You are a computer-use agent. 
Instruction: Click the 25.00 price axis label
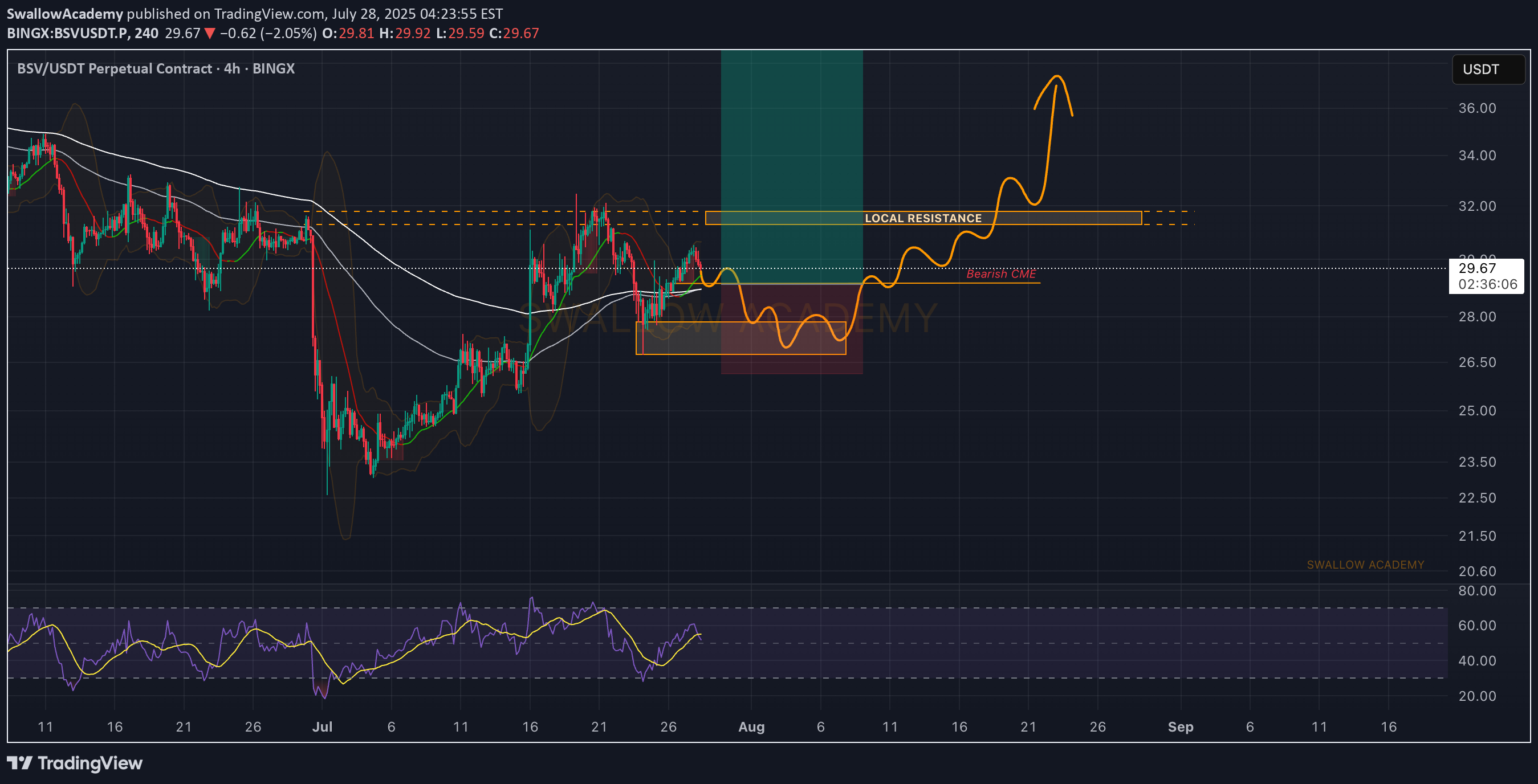click(1477, 410)
